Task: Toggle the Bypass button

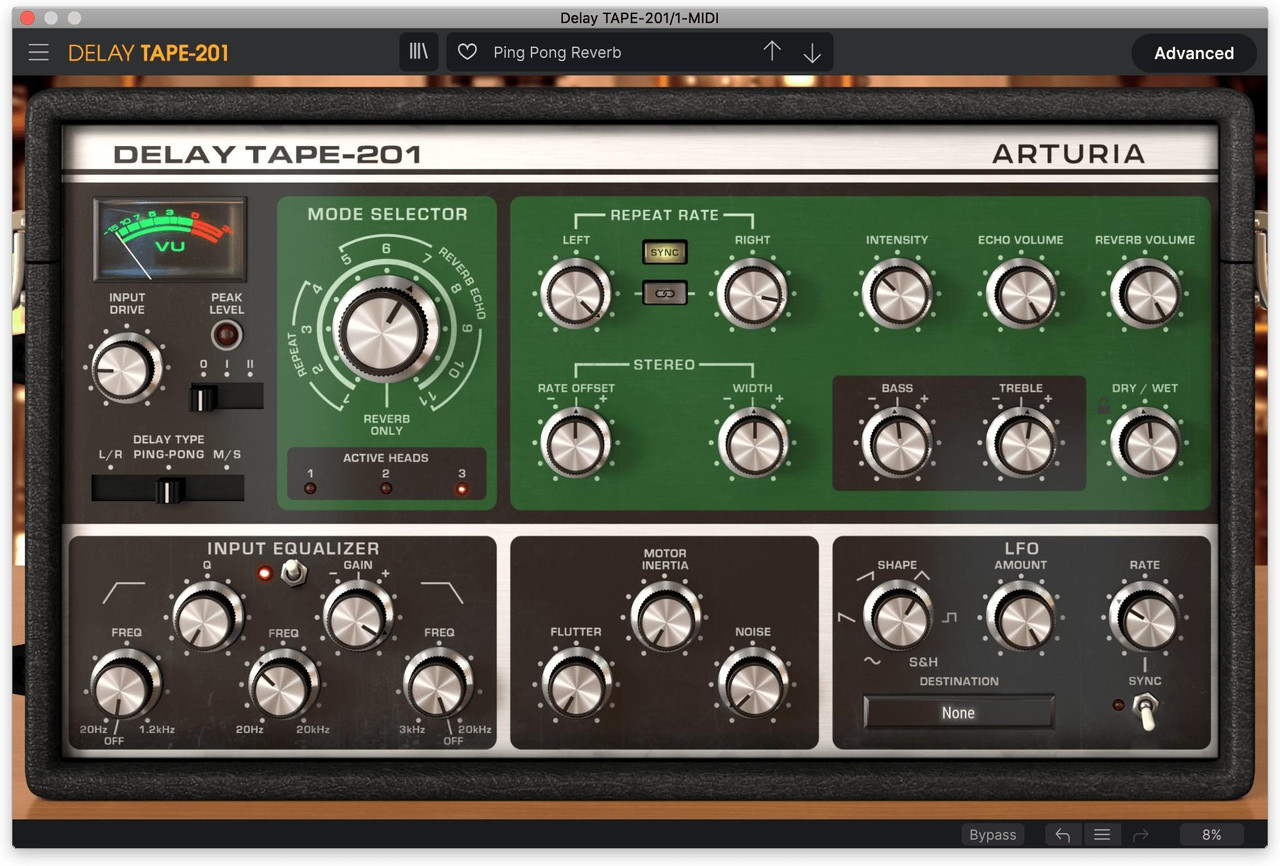Action: click(x=993, y=835)
